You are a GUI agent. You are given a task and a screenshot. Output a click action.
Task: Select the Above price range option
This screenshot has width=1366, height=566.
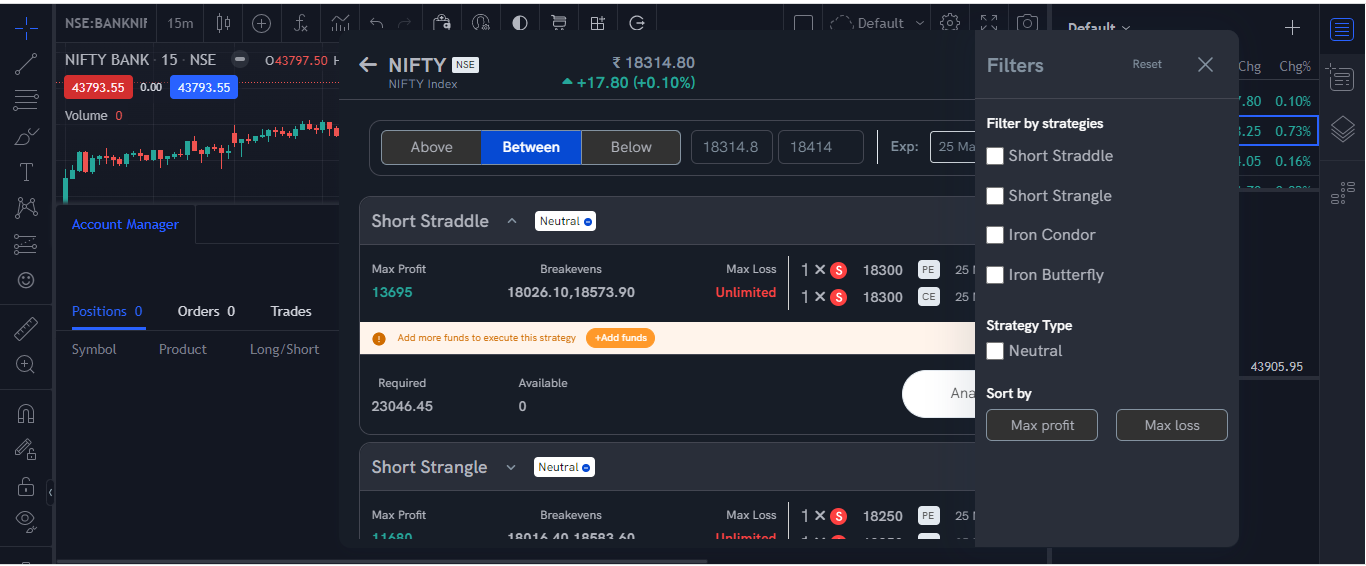[432, 147]
